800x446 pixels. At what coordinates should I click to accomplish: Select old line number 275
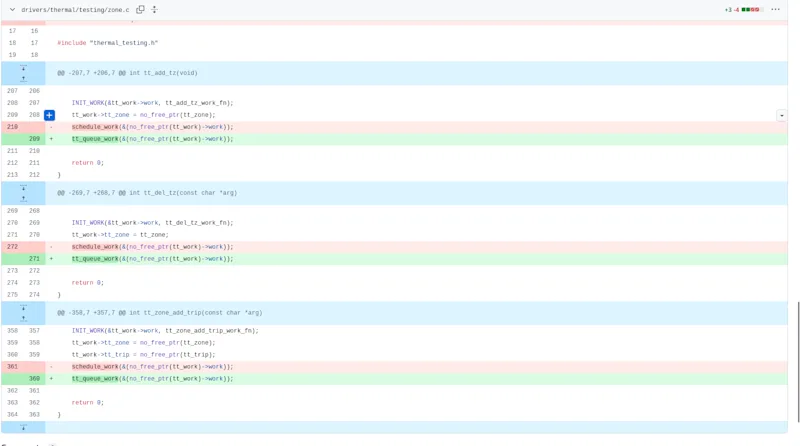(12, 295)
